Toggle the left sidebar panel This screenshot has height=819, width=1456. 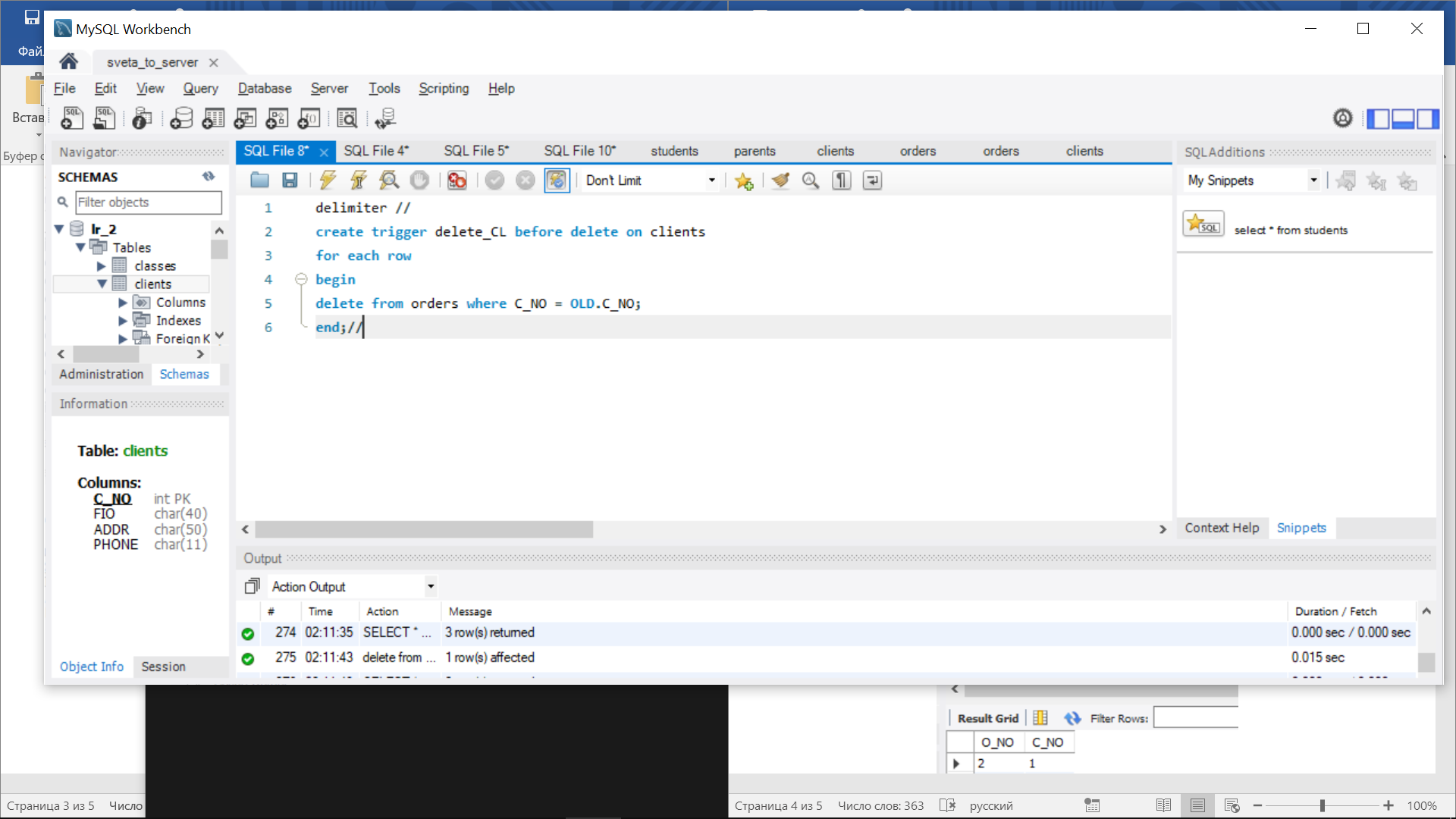tap(1378, 119)
